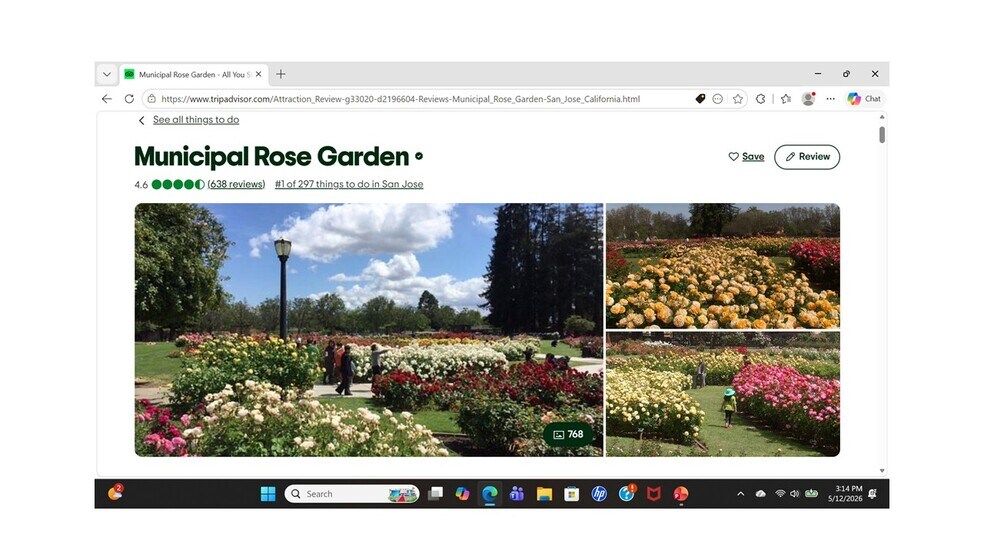The image size is (984, 554).
Task: Reload the page with the refresh icon
Action: [x=129, y=99]
